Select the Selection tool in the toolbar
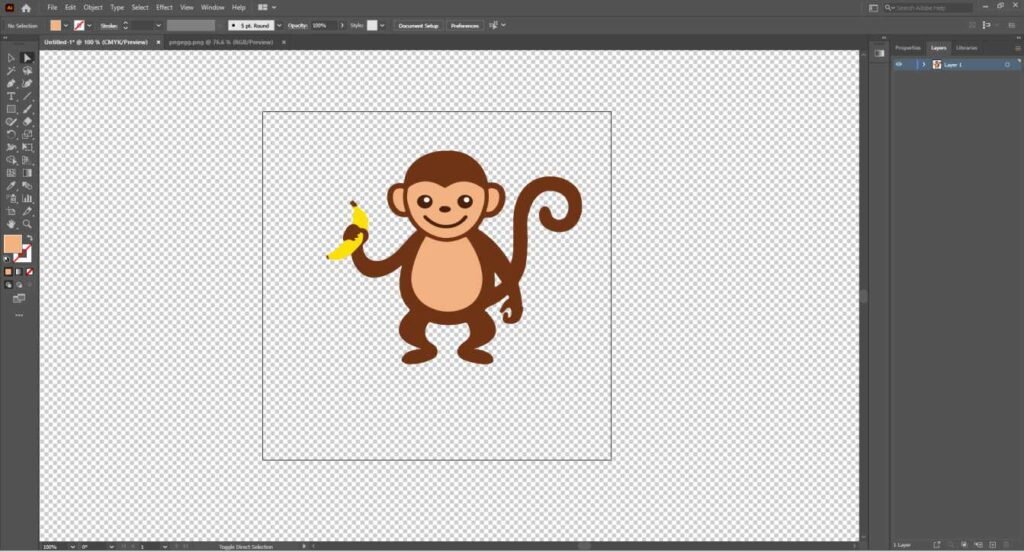The width and height of the screenshot is (1024, 552). coord(11,58)
